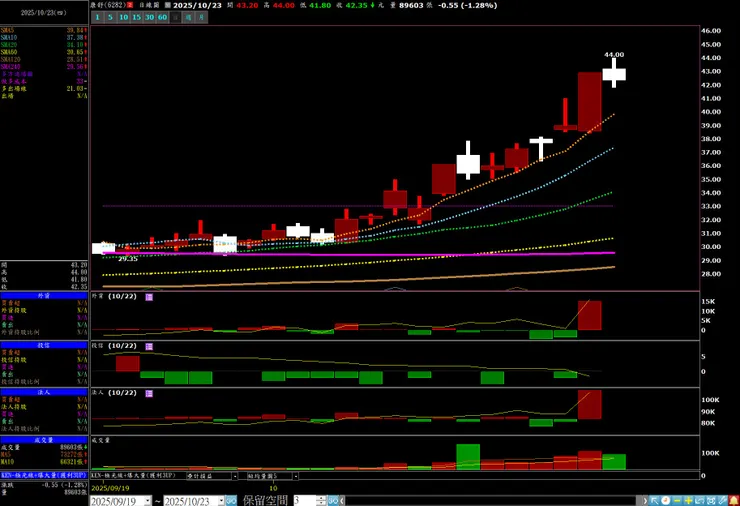Adjust the 保留空間 spinner arrows
Viewport: 740px width, 506px height.
(x=321, y=500)
